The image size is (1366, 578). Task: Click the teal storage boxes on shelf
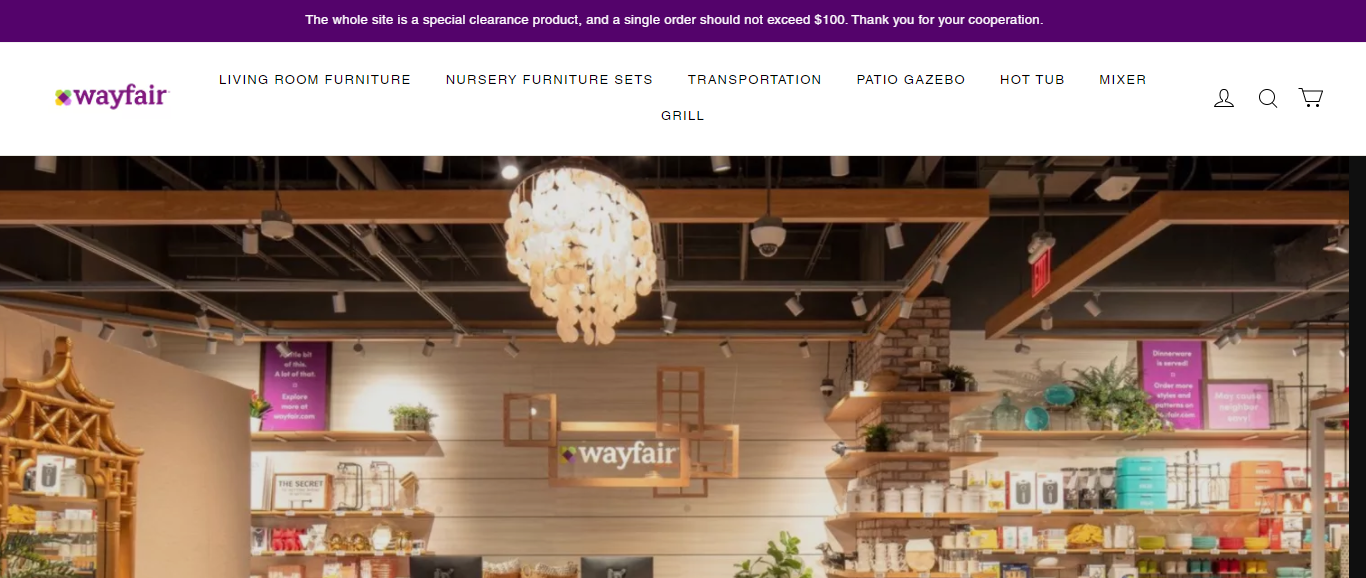click(1141, 482)
